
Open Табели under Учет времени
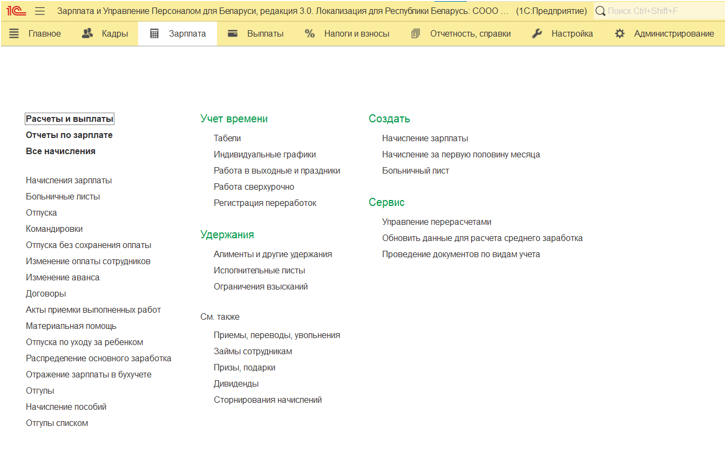coord(227,138)
